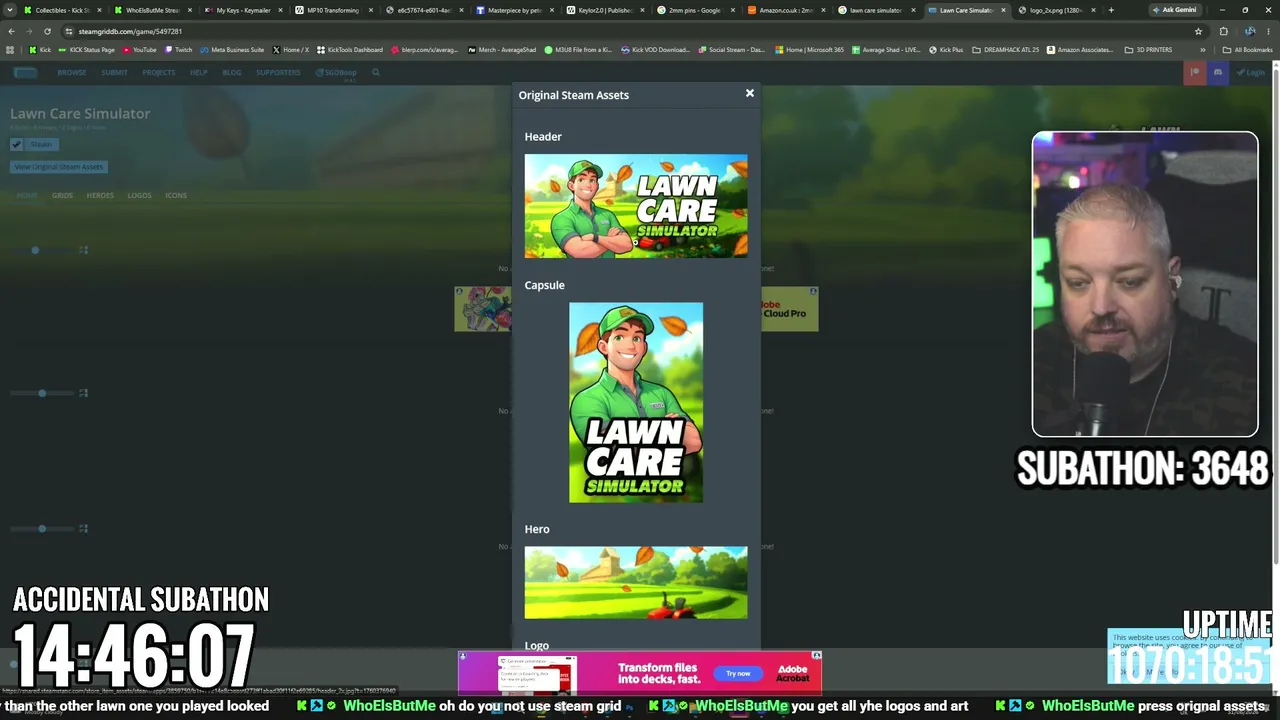Click the Login link
This screenshot has width=1280, height=720.
(x=1250, y=72)
